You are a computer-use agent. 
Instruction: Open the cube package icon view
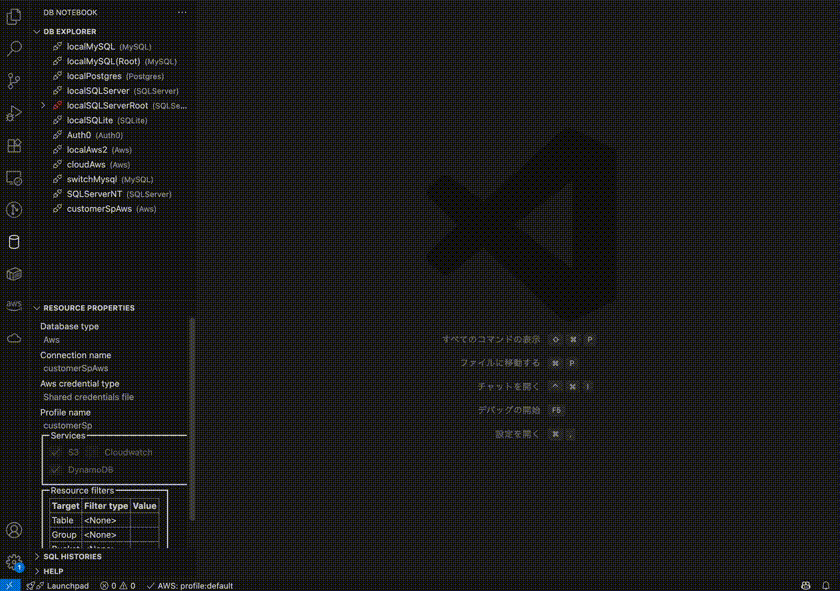tap(14, 274)
